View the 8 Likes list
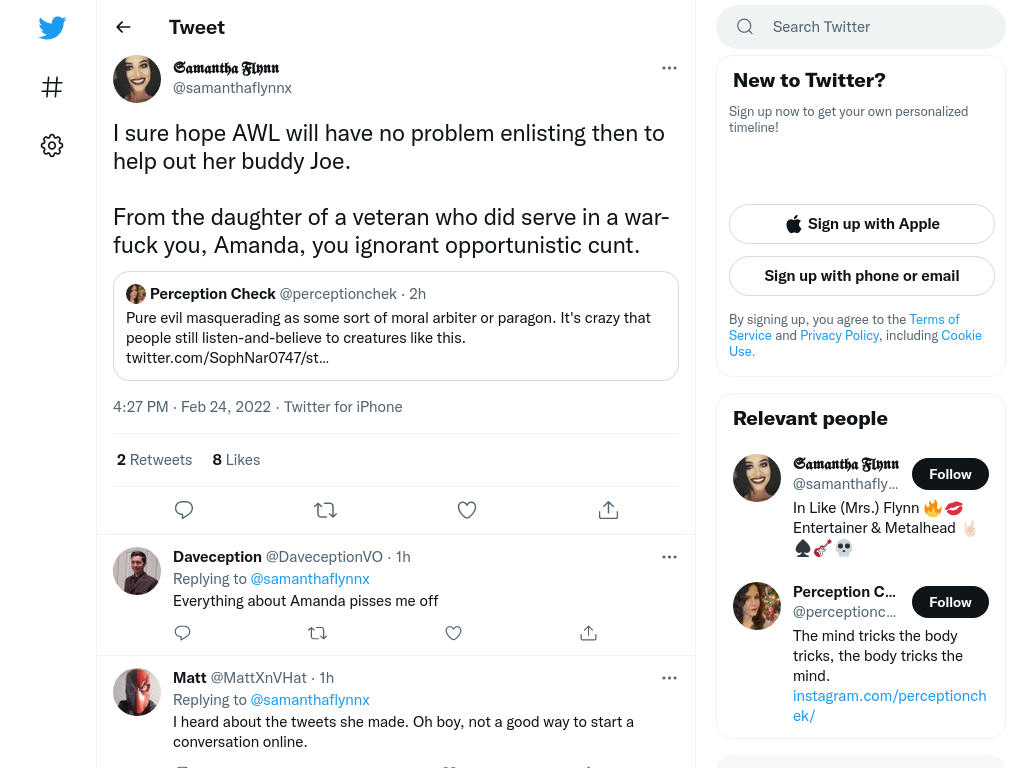This screenshot has height=768, width=1024. [x=236, y=460]
